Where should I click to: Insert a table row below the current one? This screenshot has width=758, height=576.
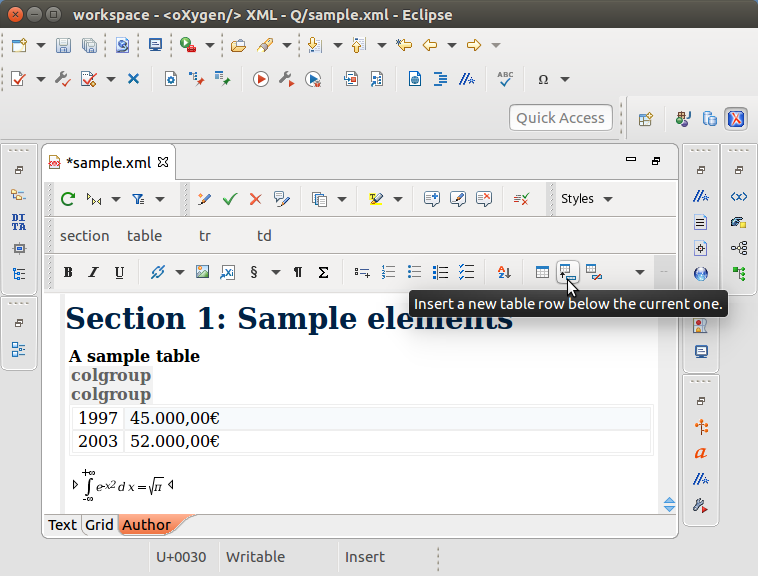tap(568, 273)
